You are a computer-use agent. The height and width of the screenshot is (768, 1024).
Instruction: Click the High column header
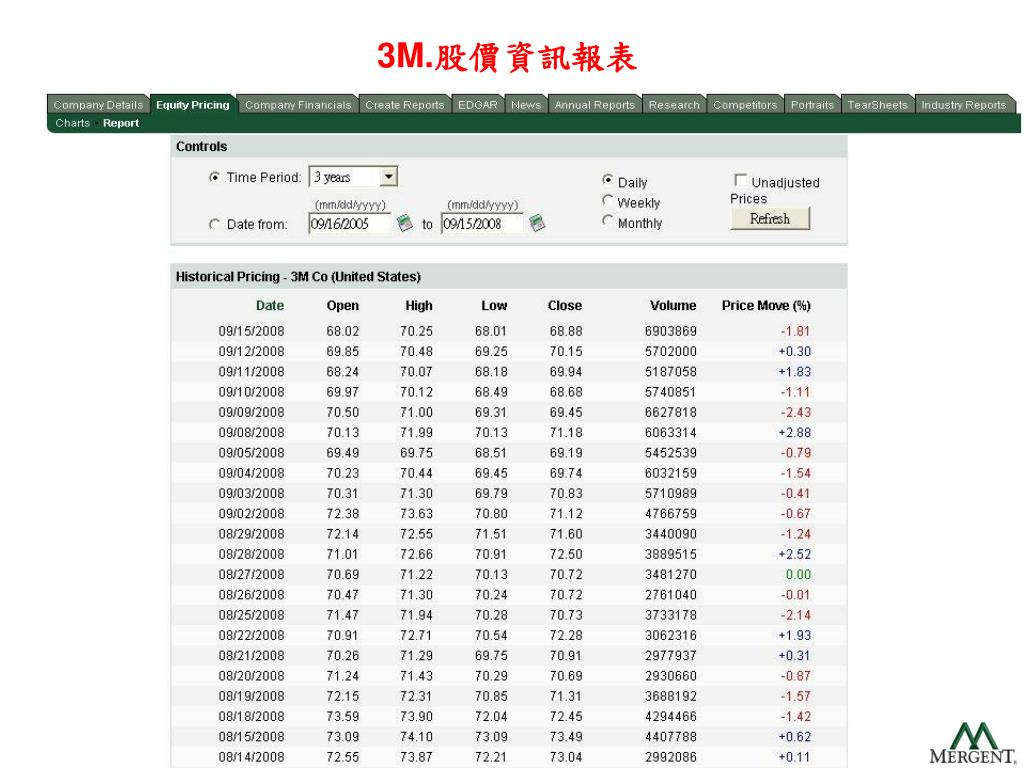419,305
